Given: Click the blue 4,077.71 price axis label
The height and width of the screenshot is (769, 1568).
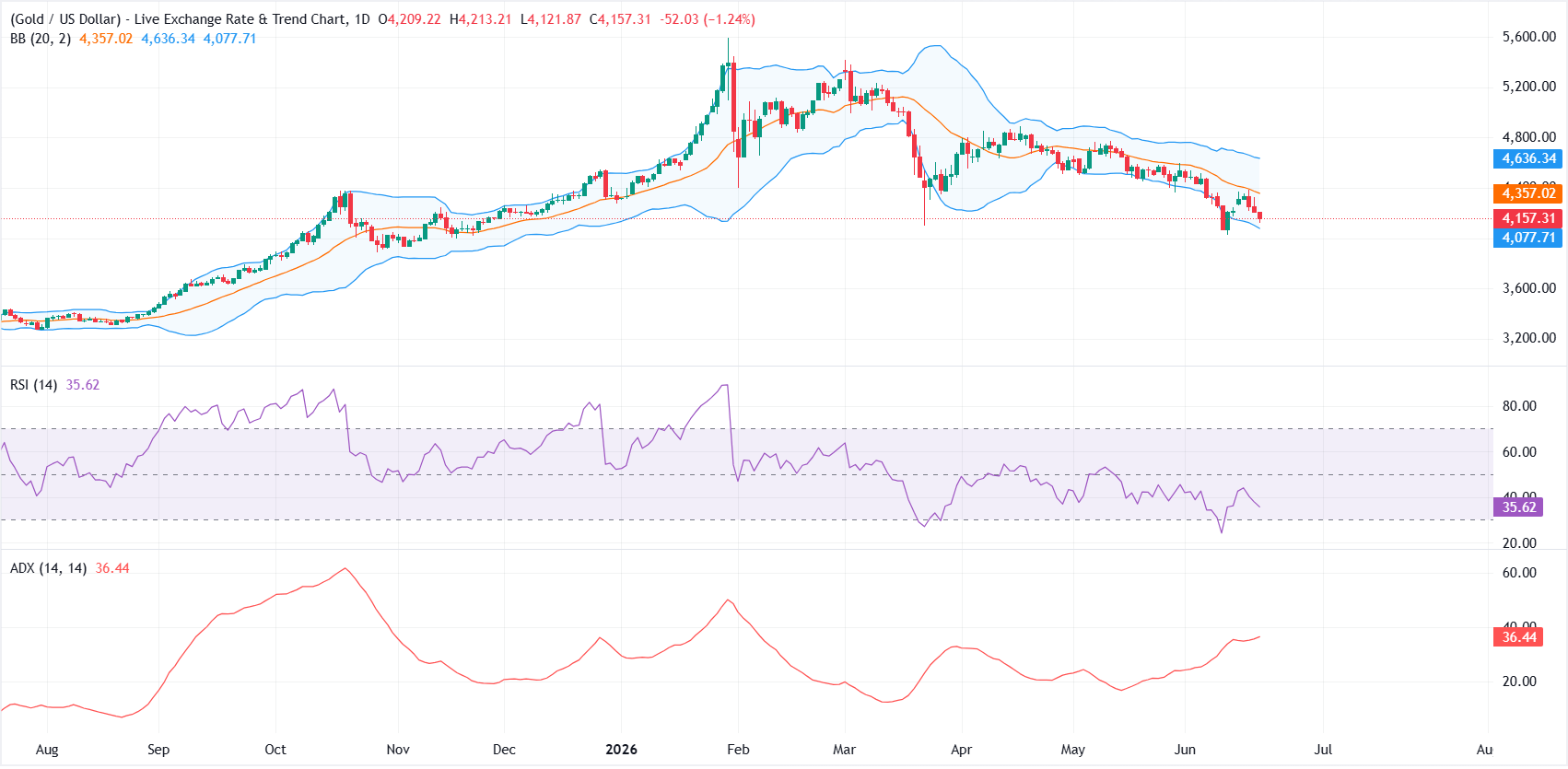Looking at the screenshot, I should [1527, 238].
